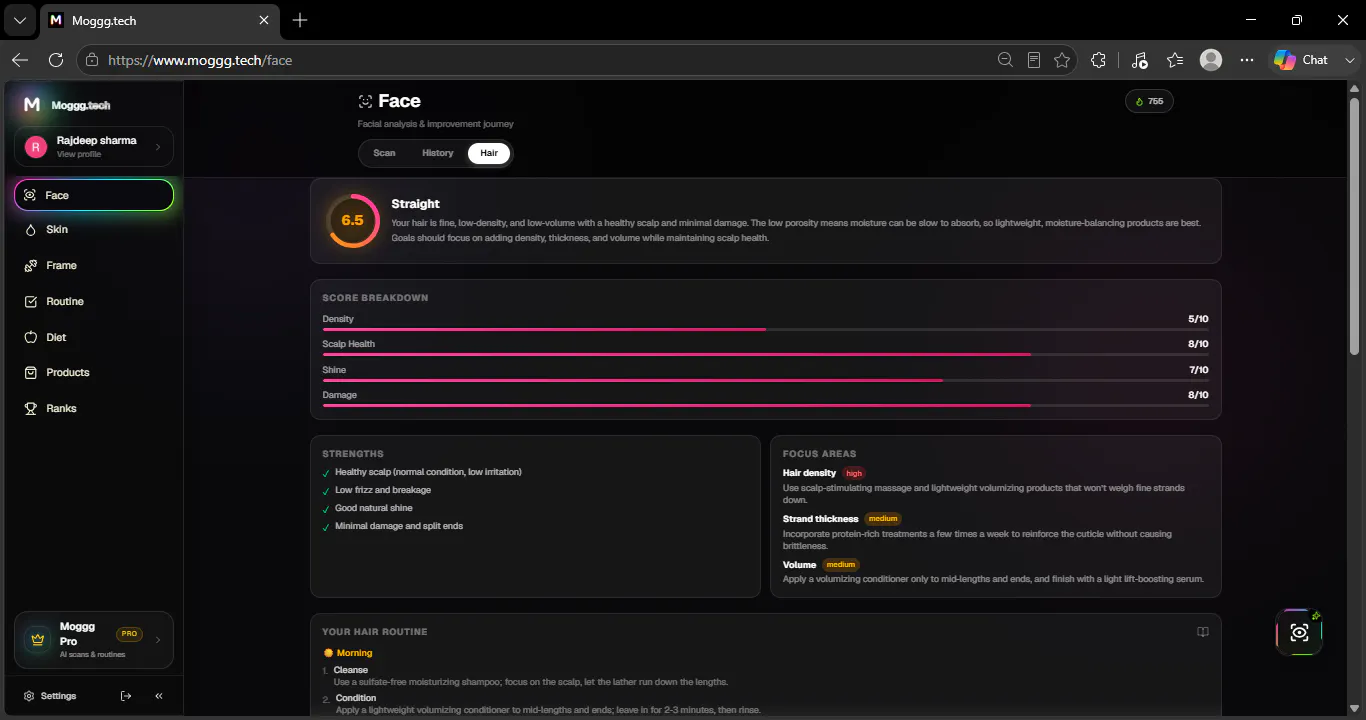
Task: Click the medium badge beside Strand thickness
Action: (882, 519)
